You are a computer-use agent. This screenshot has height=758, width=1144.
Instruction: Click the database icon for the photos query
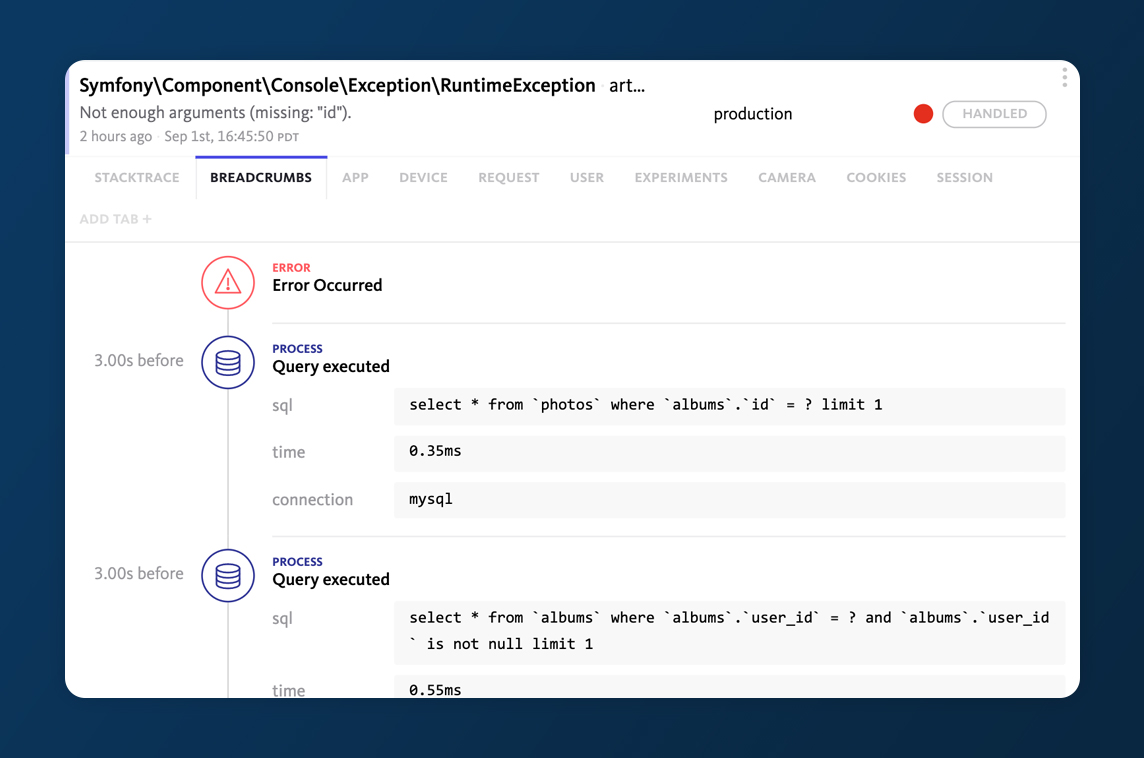pyautogui.click(x=228, y=362)
